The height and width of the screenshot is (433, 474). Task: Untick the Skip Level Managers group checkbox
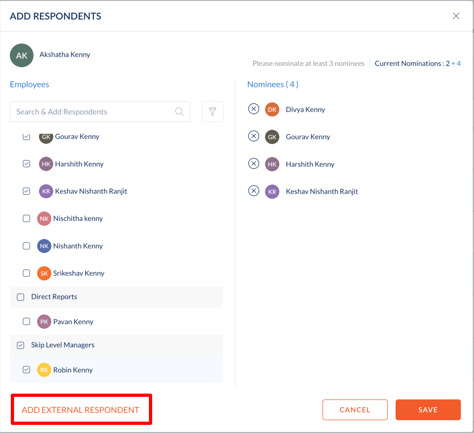(x=20, y=345)
